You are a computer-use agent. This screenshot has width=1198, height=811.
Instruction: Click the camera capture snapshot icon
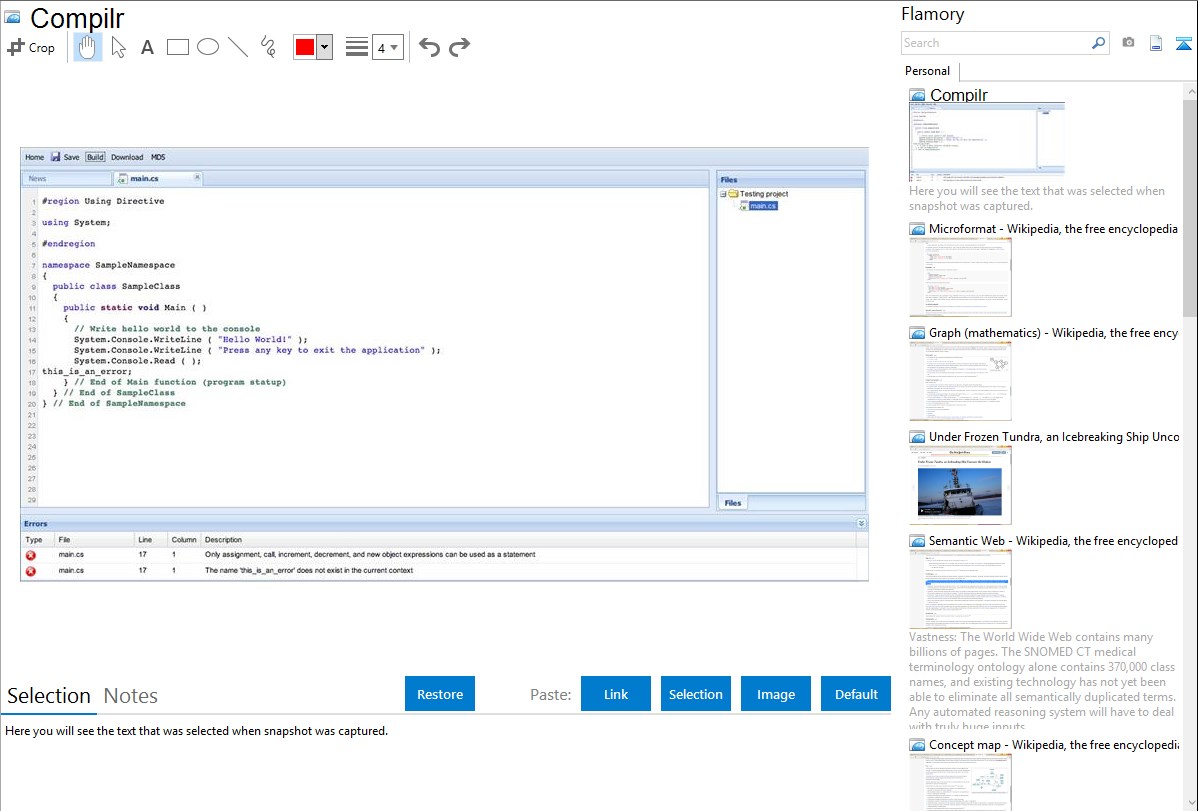(1128, 43)
